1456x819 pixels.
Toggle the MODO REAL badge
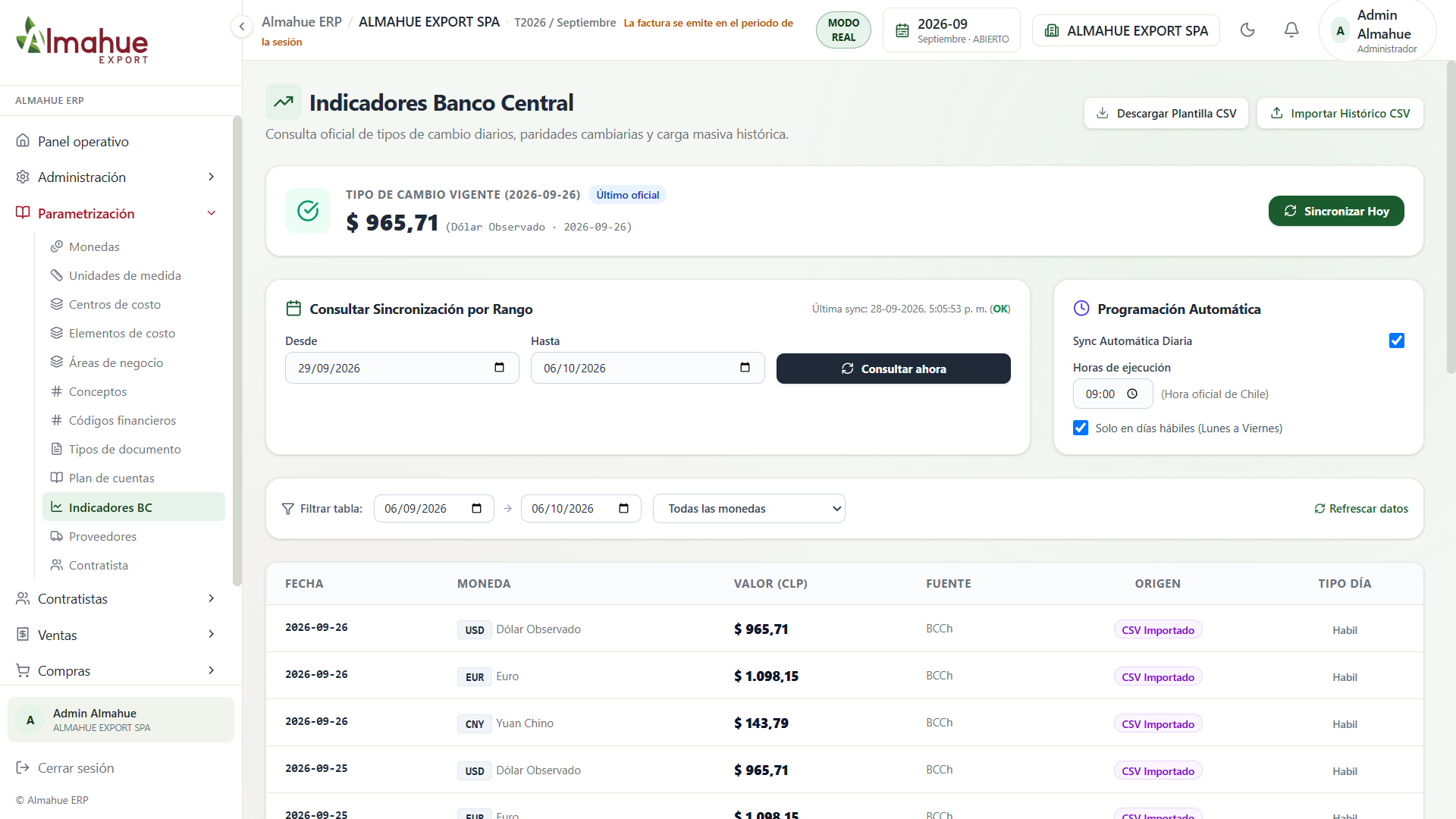click(843, 30)
